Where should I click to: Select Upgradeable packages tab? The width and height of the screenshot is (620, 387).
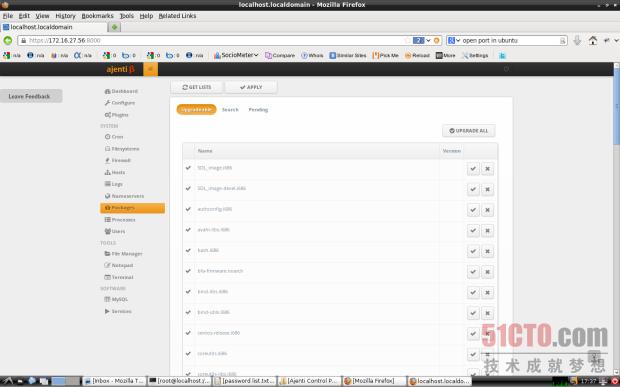point(197,110)
